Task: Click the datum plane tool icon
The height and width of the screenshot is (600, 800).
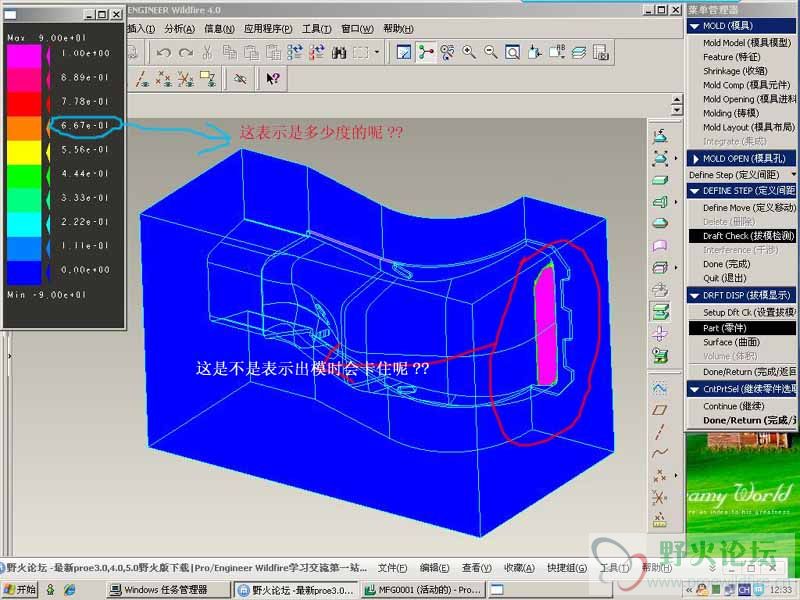Action: (659, 410)
